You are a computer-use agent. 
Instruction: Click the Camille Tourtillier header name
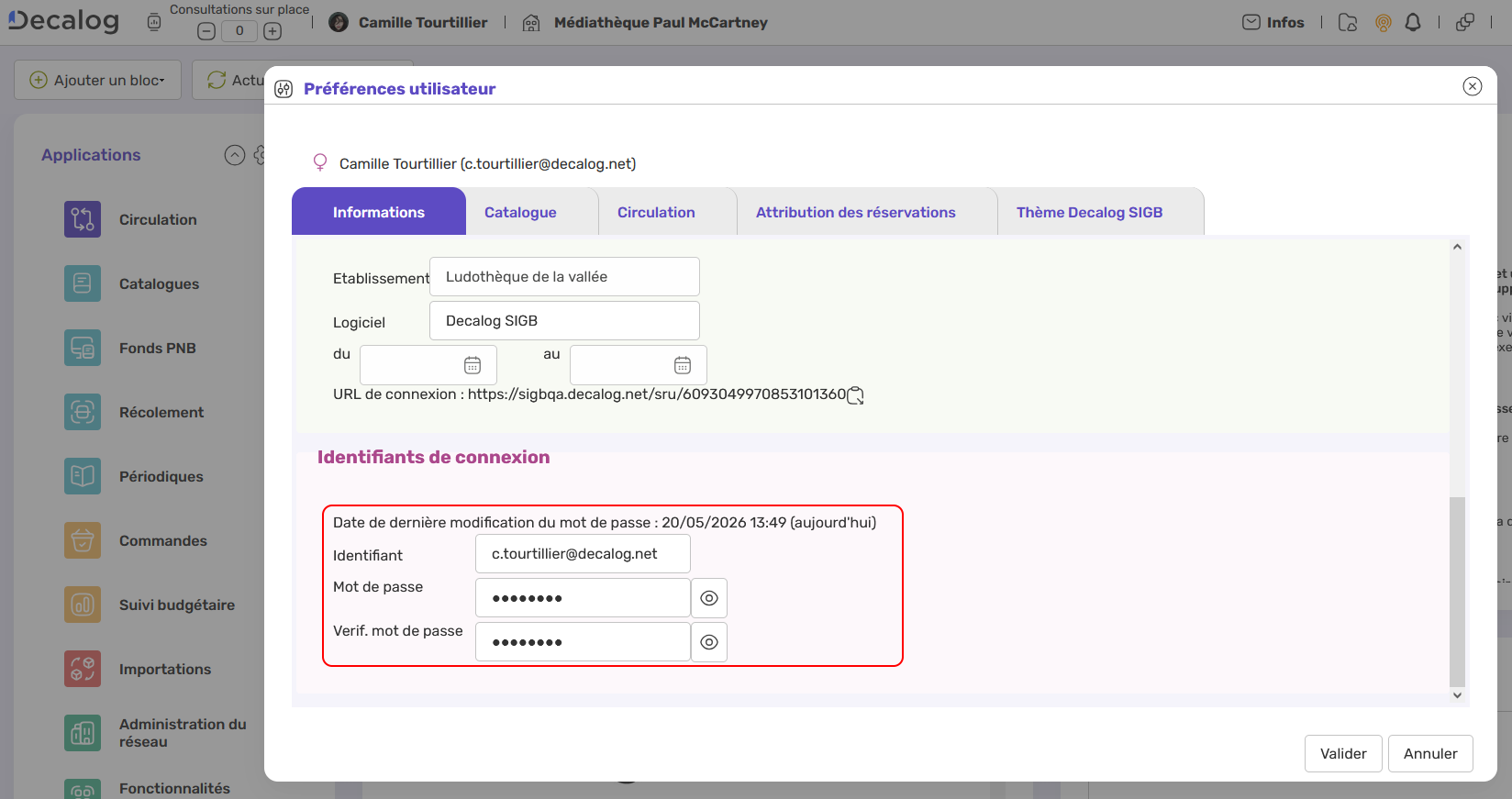point(423,22)
